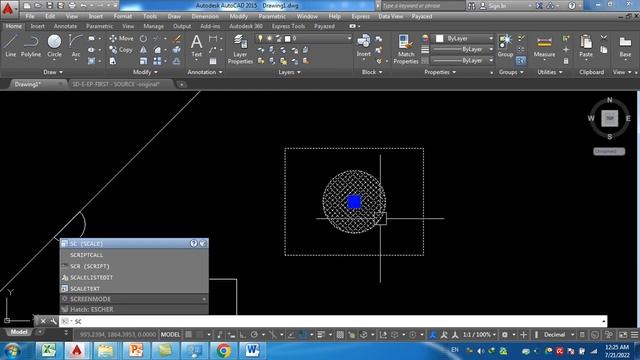Click the Match Properties tool
The width and height of the screenshot is (640, 360).
click(x=406, y=49)
